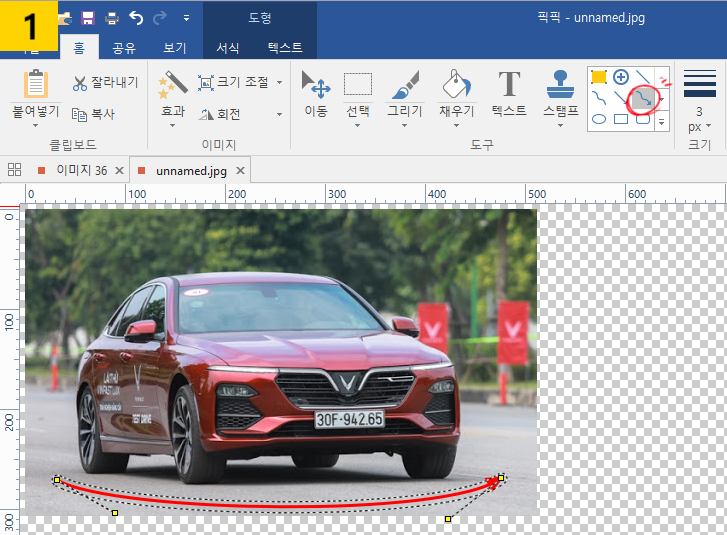Click the lower-left curve control point handle

click(x=115, y=513)
